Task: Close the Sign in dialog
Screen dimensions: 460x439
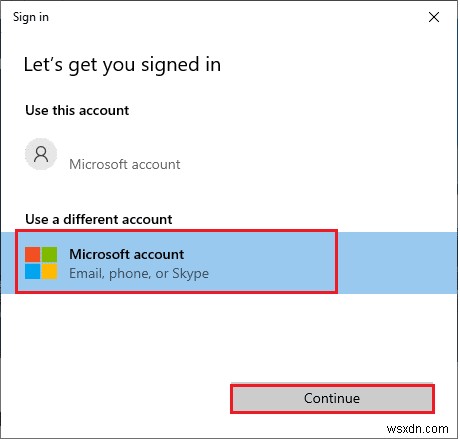Action: tap(434, 17)
